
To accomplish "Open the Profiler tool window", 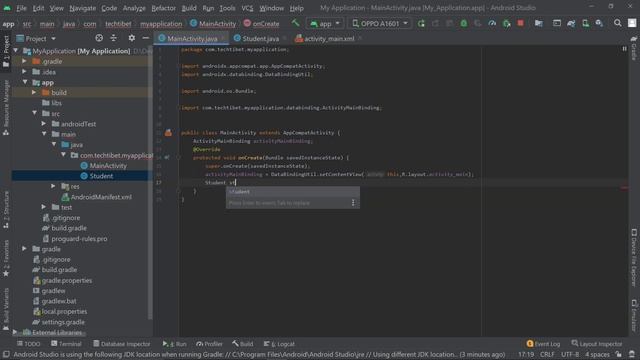I will pos(209,344).
